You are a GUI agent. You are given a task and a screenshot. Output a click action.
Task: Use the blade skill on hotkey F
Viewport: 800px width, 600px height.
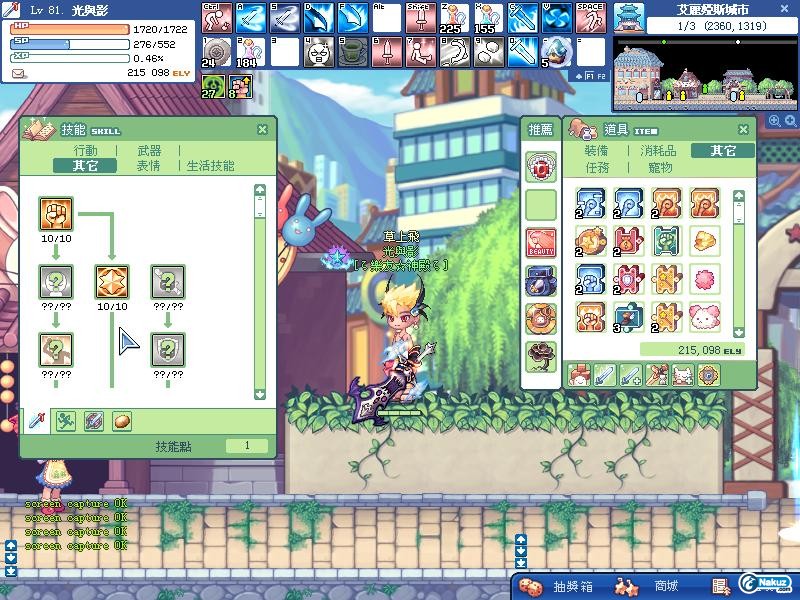[353, 18]
